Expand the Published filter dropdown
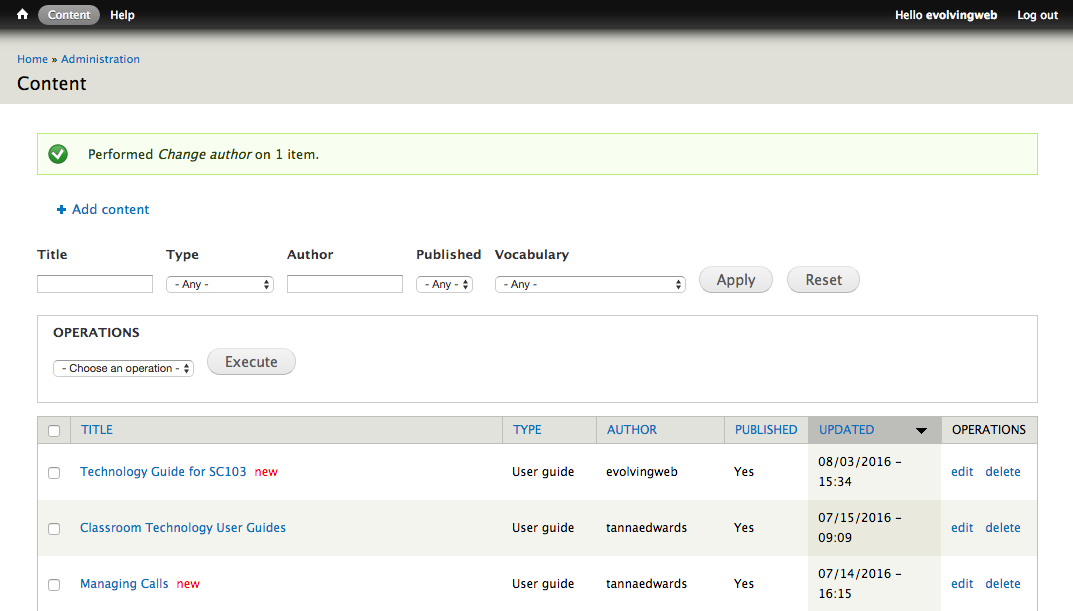The image size is (1073, 611). [444, 285]
